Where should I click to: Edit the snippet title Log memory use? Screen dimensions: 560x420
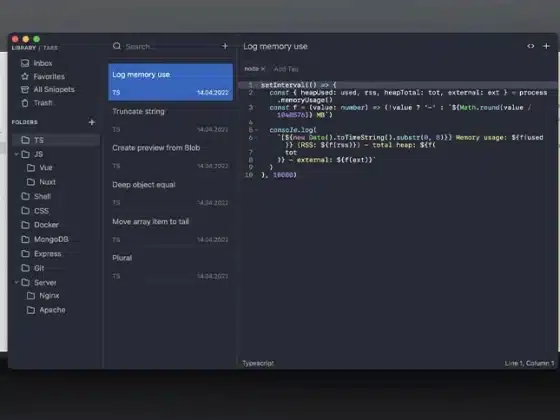(x=275, y=46)
